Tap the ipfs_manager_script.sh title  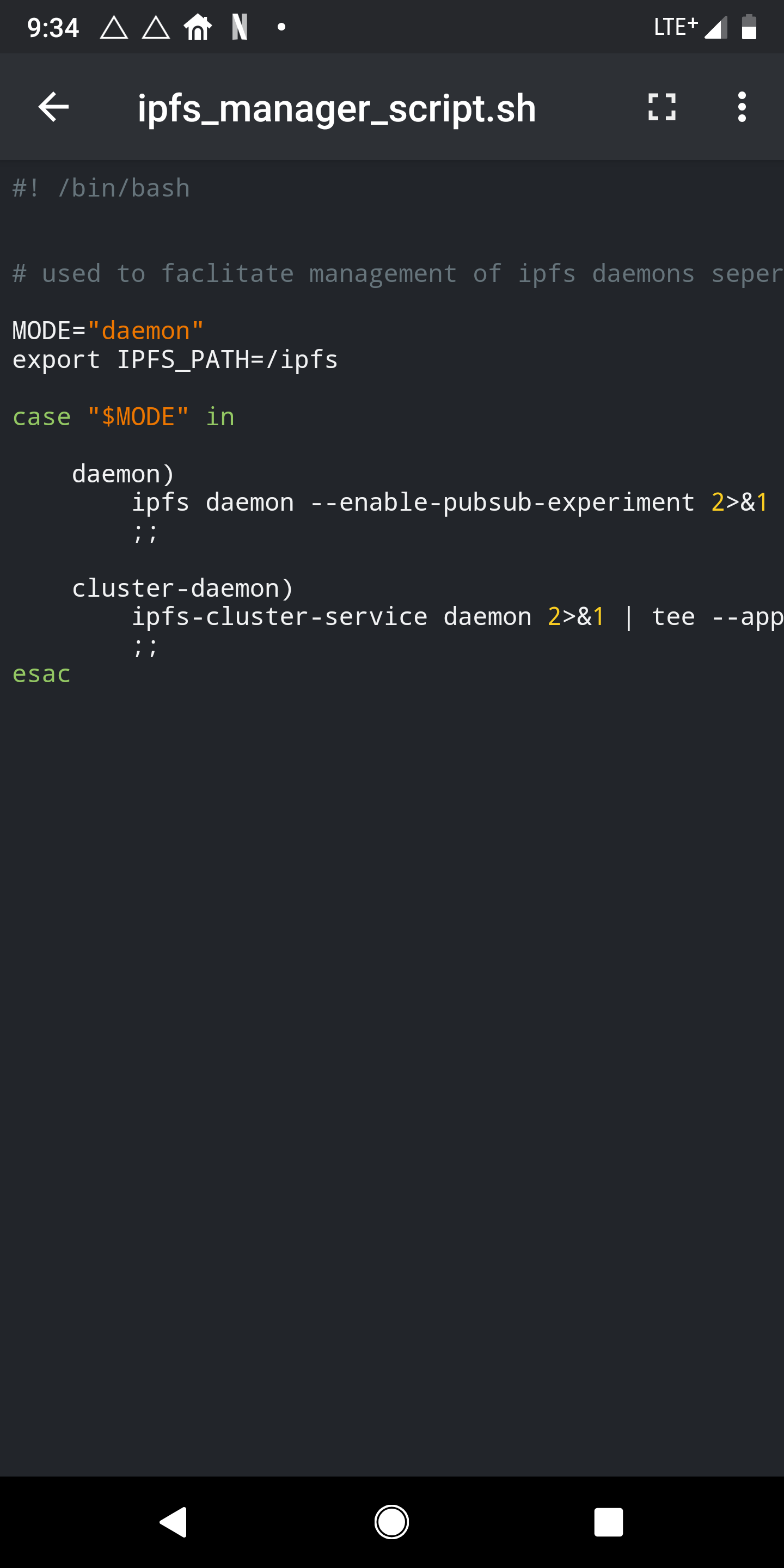(x=336, y=108)
